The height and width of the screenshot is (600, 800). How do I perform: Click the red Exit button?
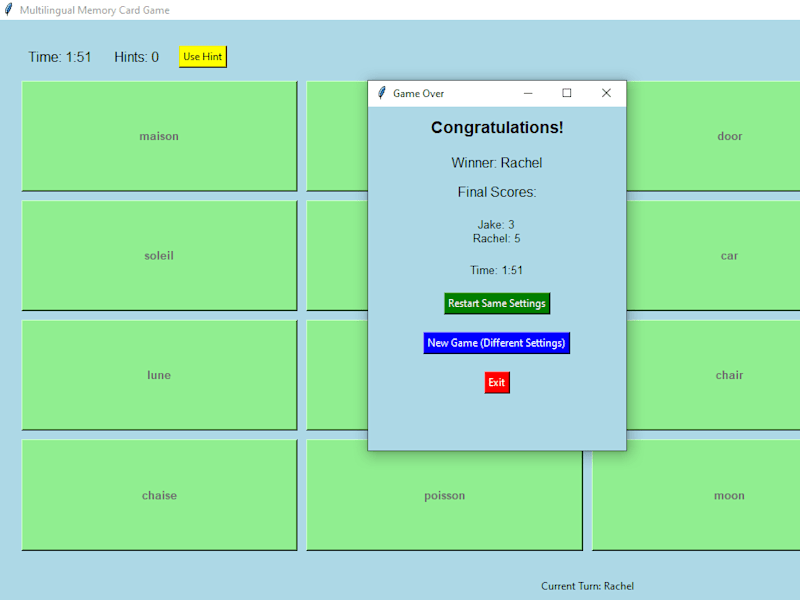coord(497,383)
